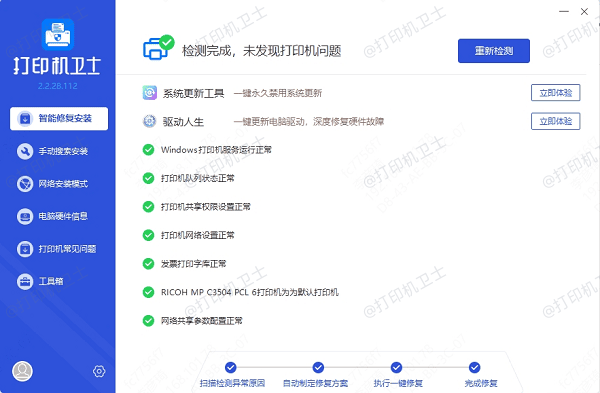Click the 完成修复 step marker

pos(474,367)
